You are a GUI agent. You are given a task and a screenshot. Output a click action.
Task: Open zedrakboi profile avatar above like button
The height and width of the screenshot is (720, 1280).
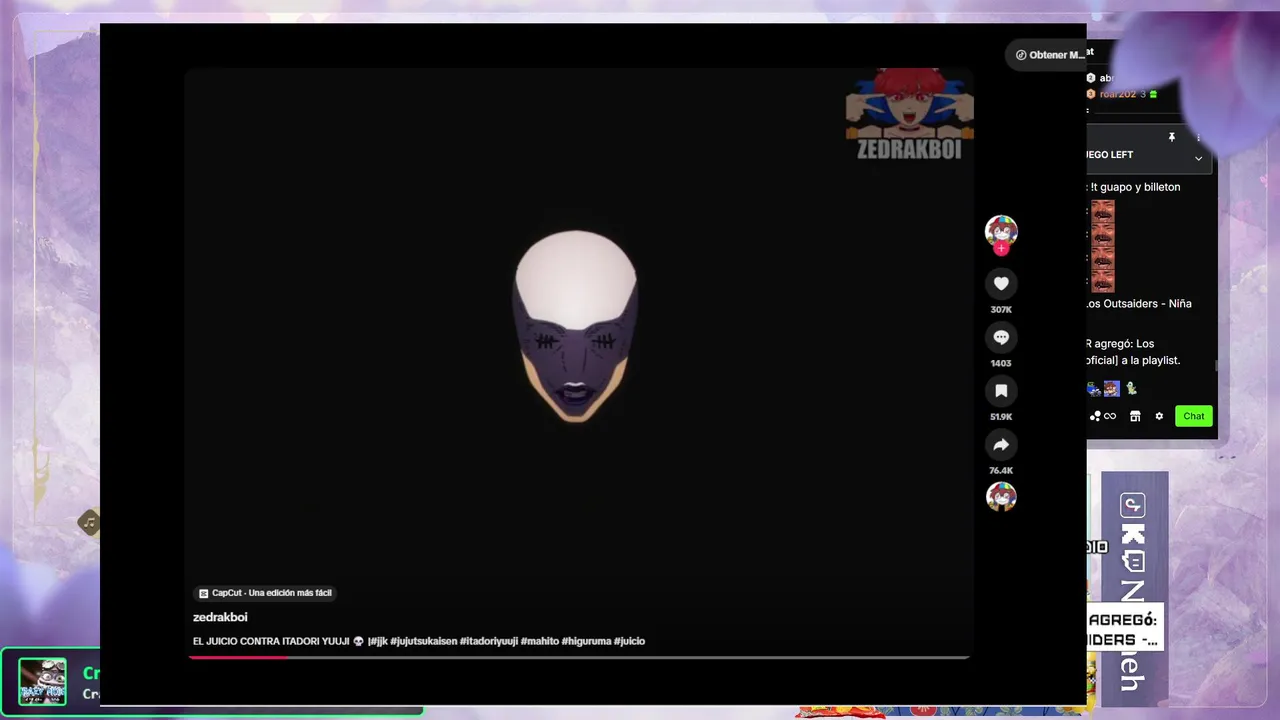1001,230
